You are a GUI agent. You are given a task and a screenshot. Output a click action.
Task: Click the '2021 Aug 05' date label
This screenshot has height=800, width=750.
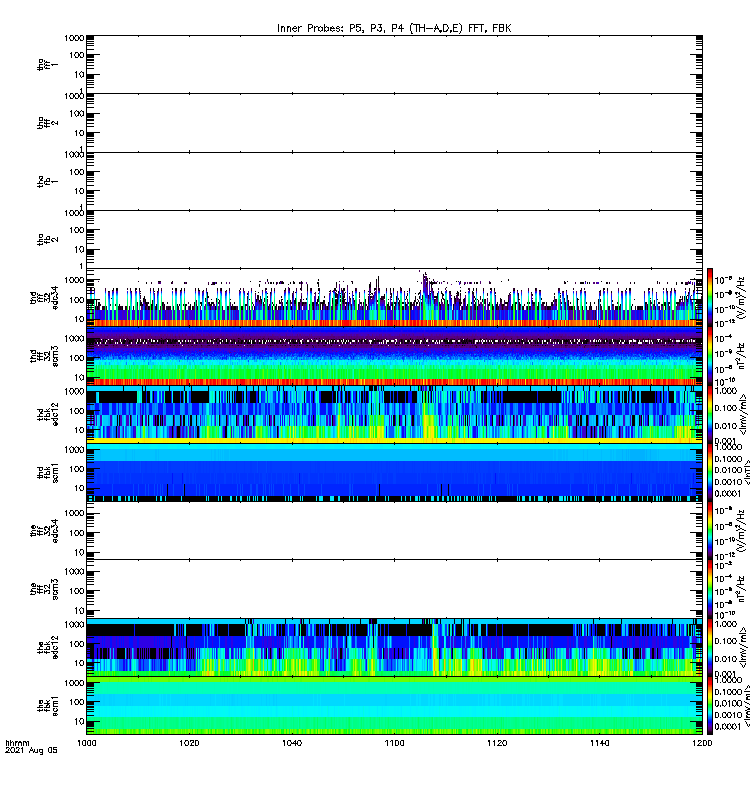(x=31, y=751)
